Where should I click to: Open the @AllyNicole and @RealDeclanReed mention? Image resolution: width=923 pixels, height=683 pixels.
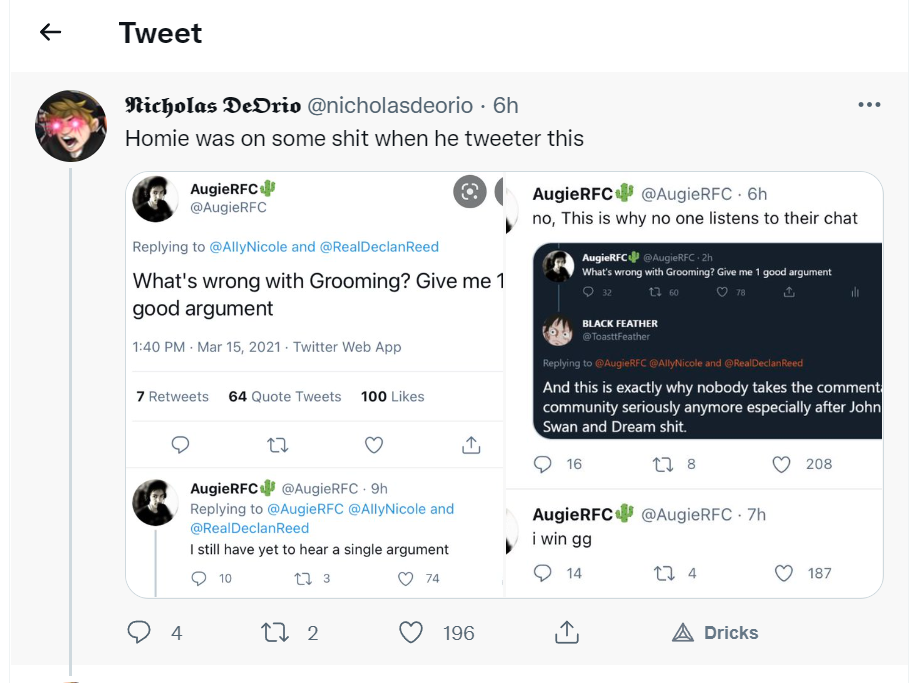coord(324,247)
